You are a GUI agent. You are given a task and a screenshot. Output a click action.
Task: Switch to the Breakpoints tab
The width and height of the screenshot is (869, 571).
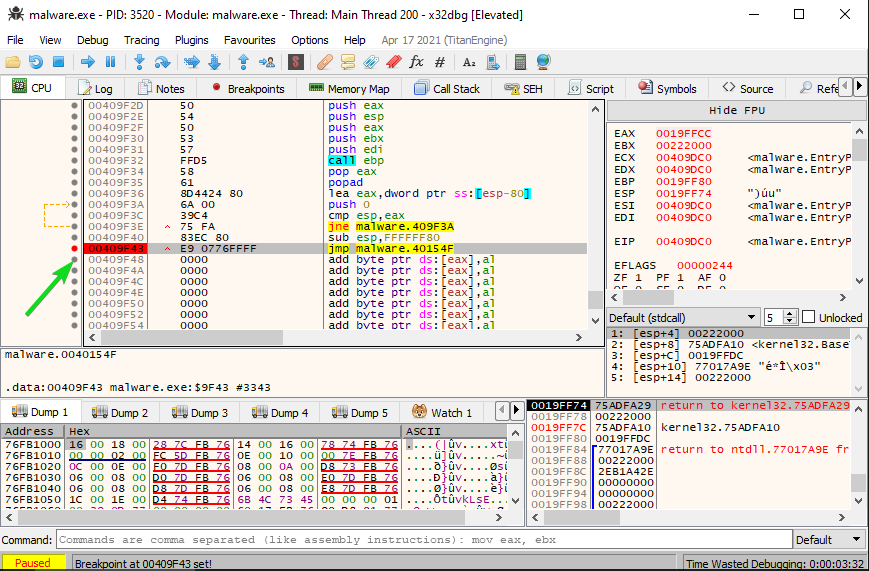pos(248,88)
